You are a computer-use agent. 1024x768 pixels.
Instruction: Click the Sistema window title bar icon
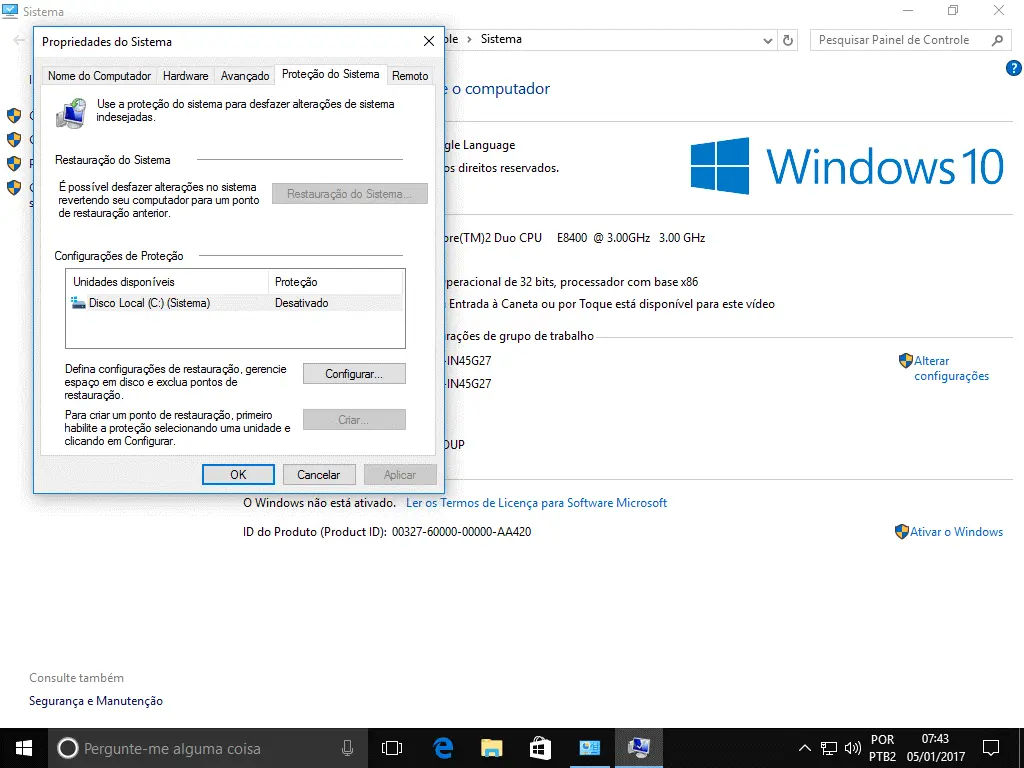click(10, 11)
